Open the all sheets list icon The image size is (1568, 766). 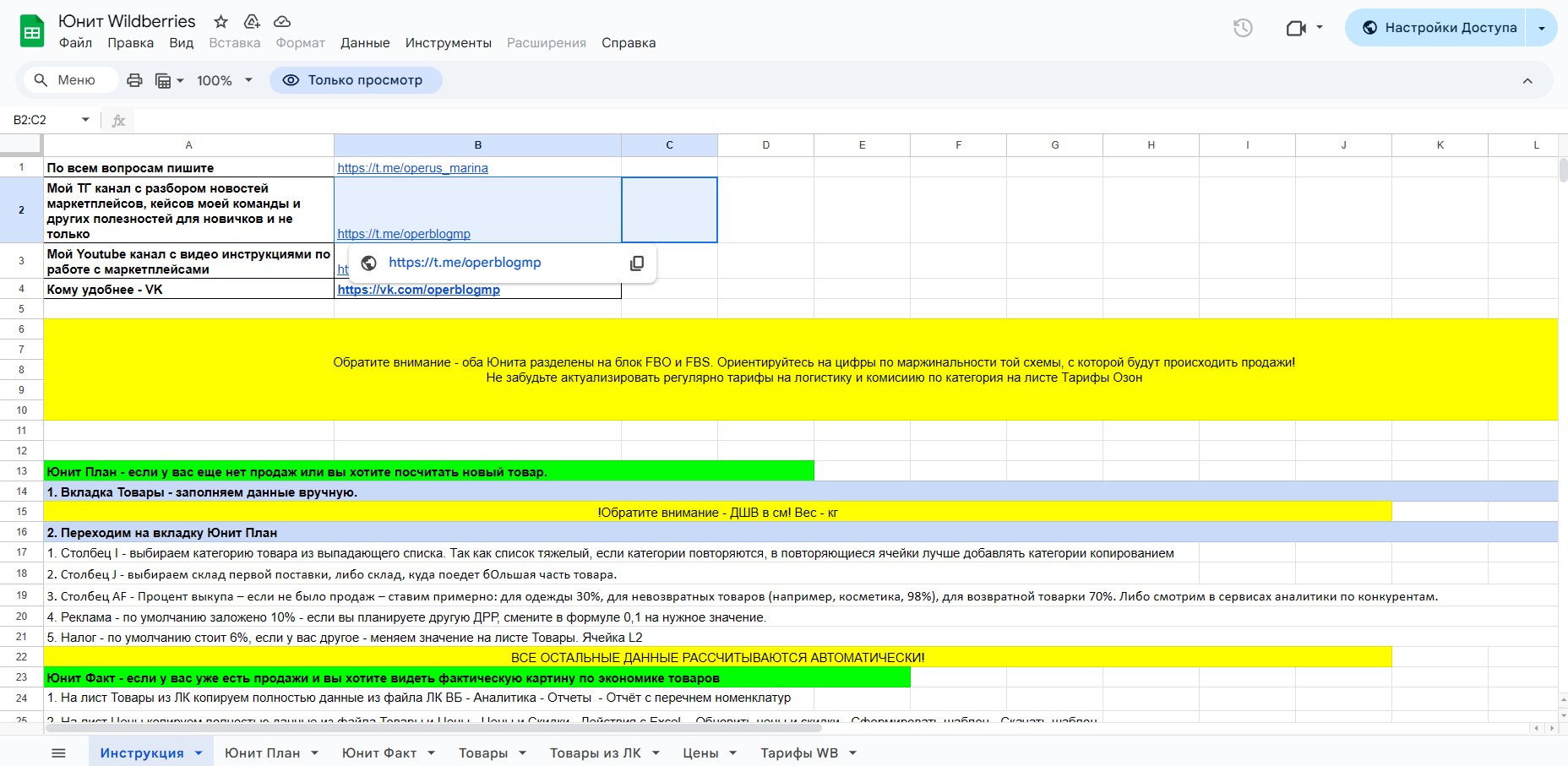point(58,752)
